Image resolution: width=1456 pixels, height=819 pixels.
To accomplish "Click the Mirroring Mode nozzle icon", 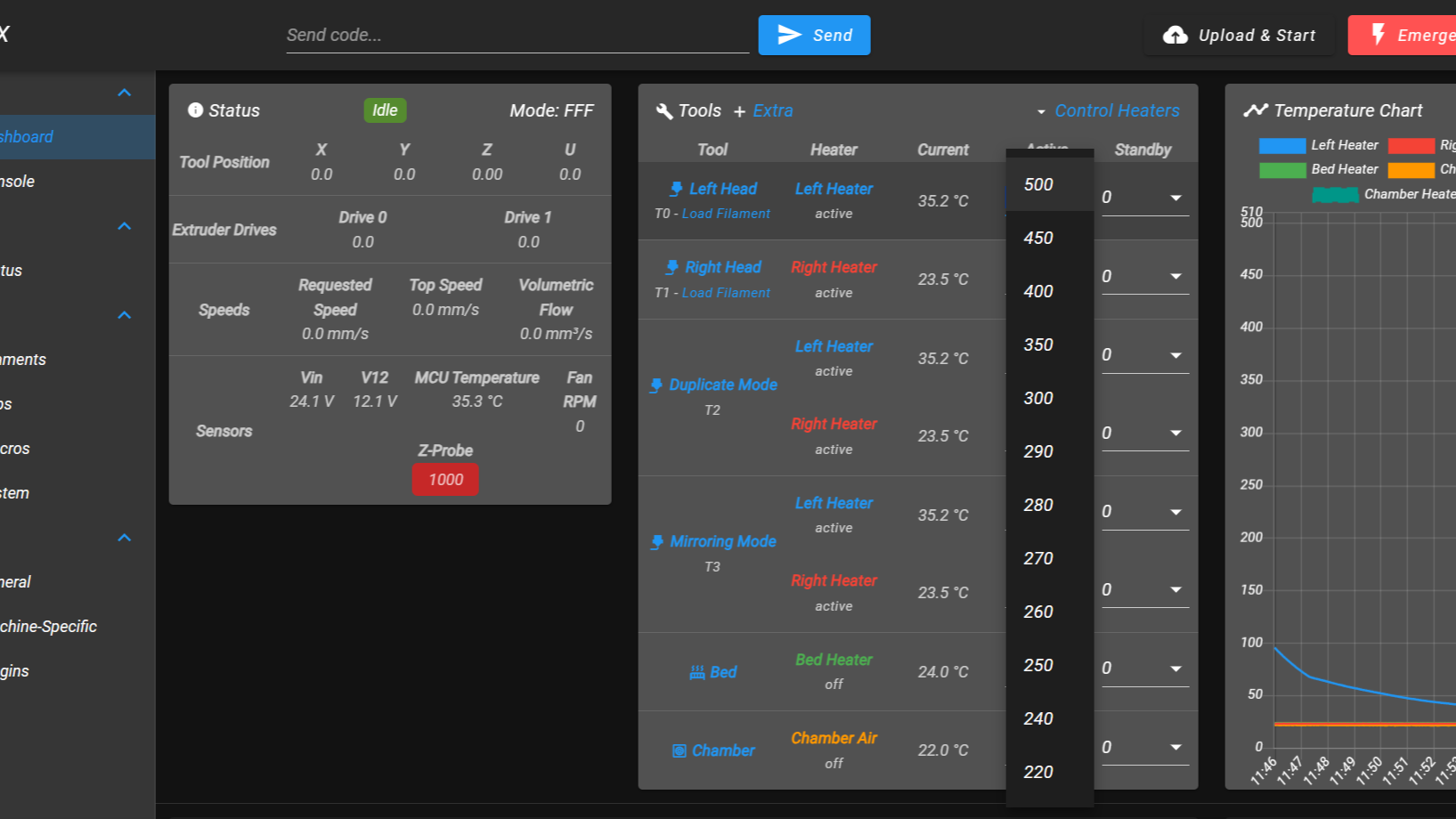I will pyautogui.click(x=657, y=541).
